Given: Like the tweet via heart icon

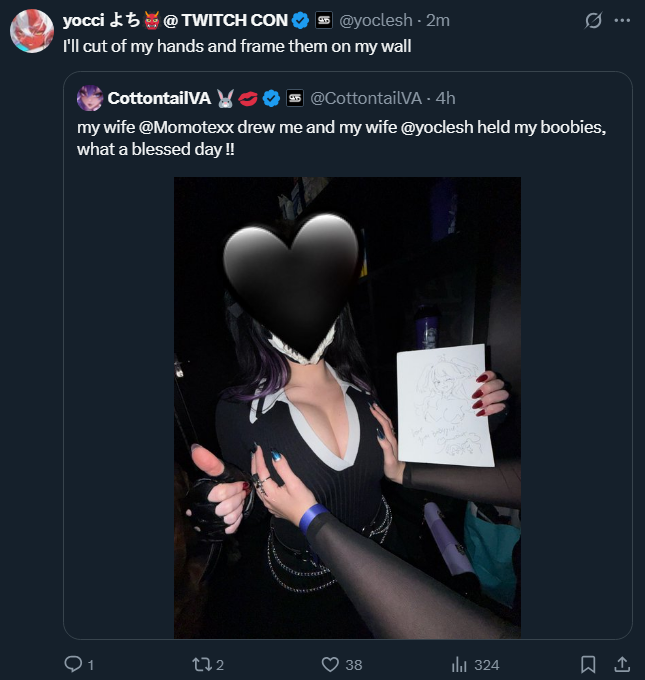Looking at the screenshot, I should (330, 664).
